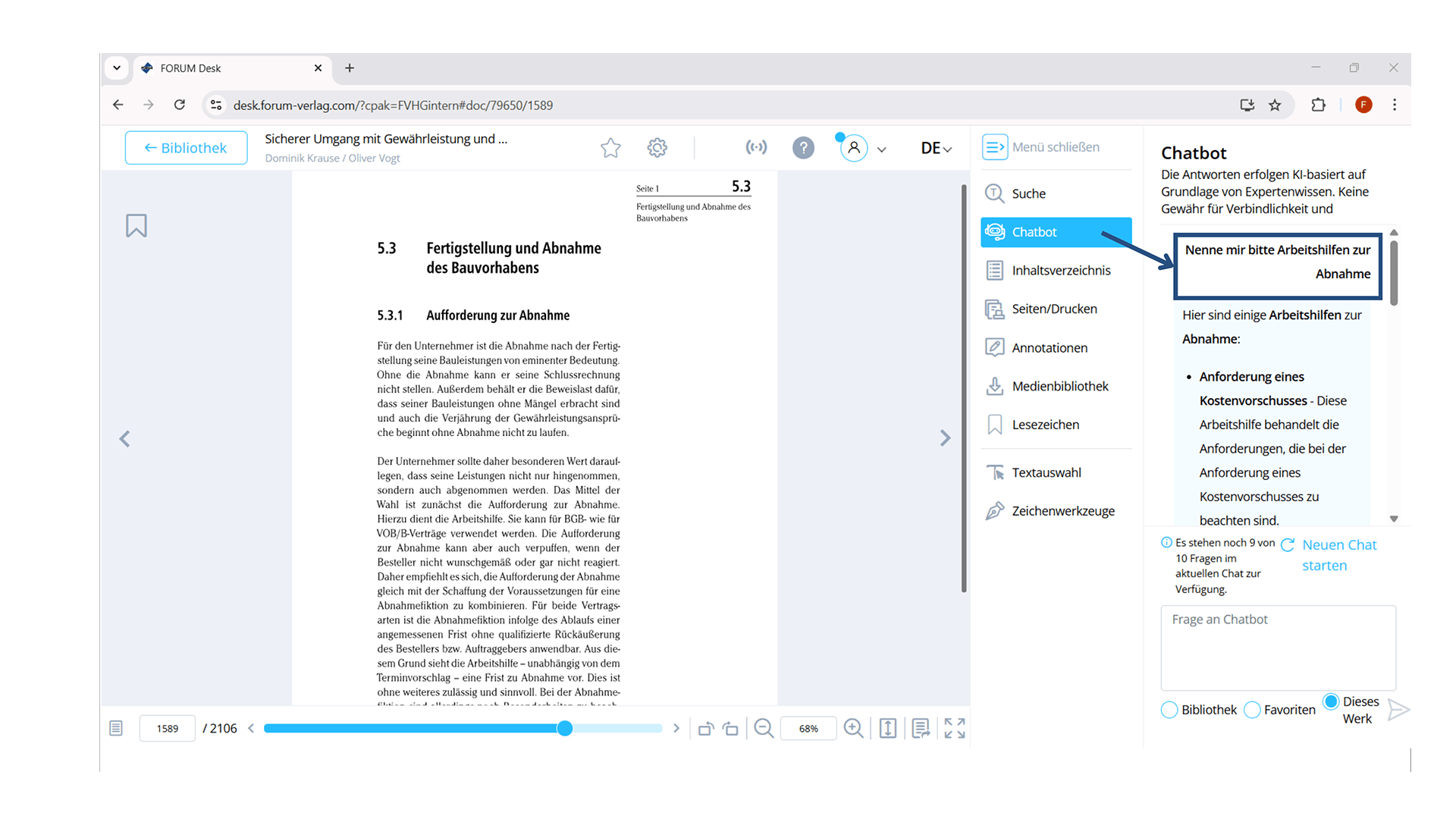
Task: Select the Favoriten radio button
Action: click(1252, 710)
